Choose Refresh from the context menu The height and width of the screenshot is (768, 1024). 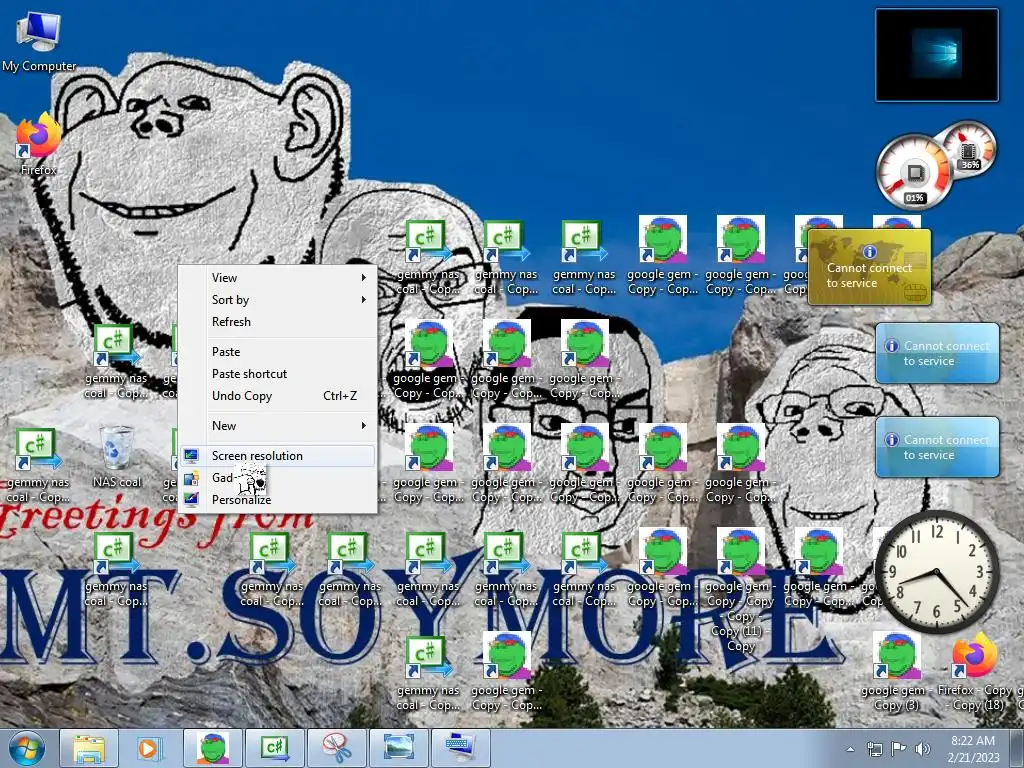[x=278, y=322]
